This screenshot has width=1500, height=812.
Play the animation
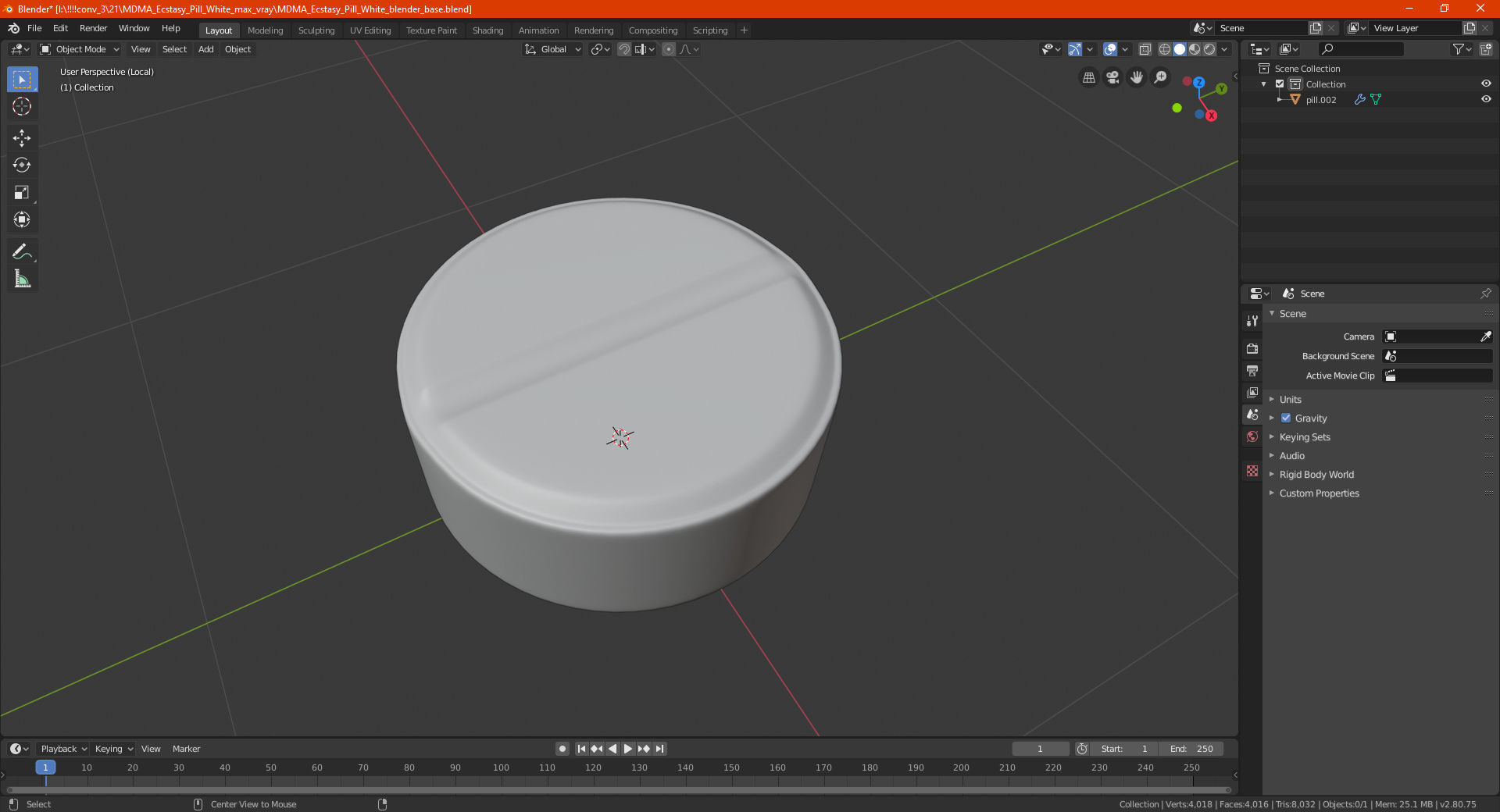627,749
